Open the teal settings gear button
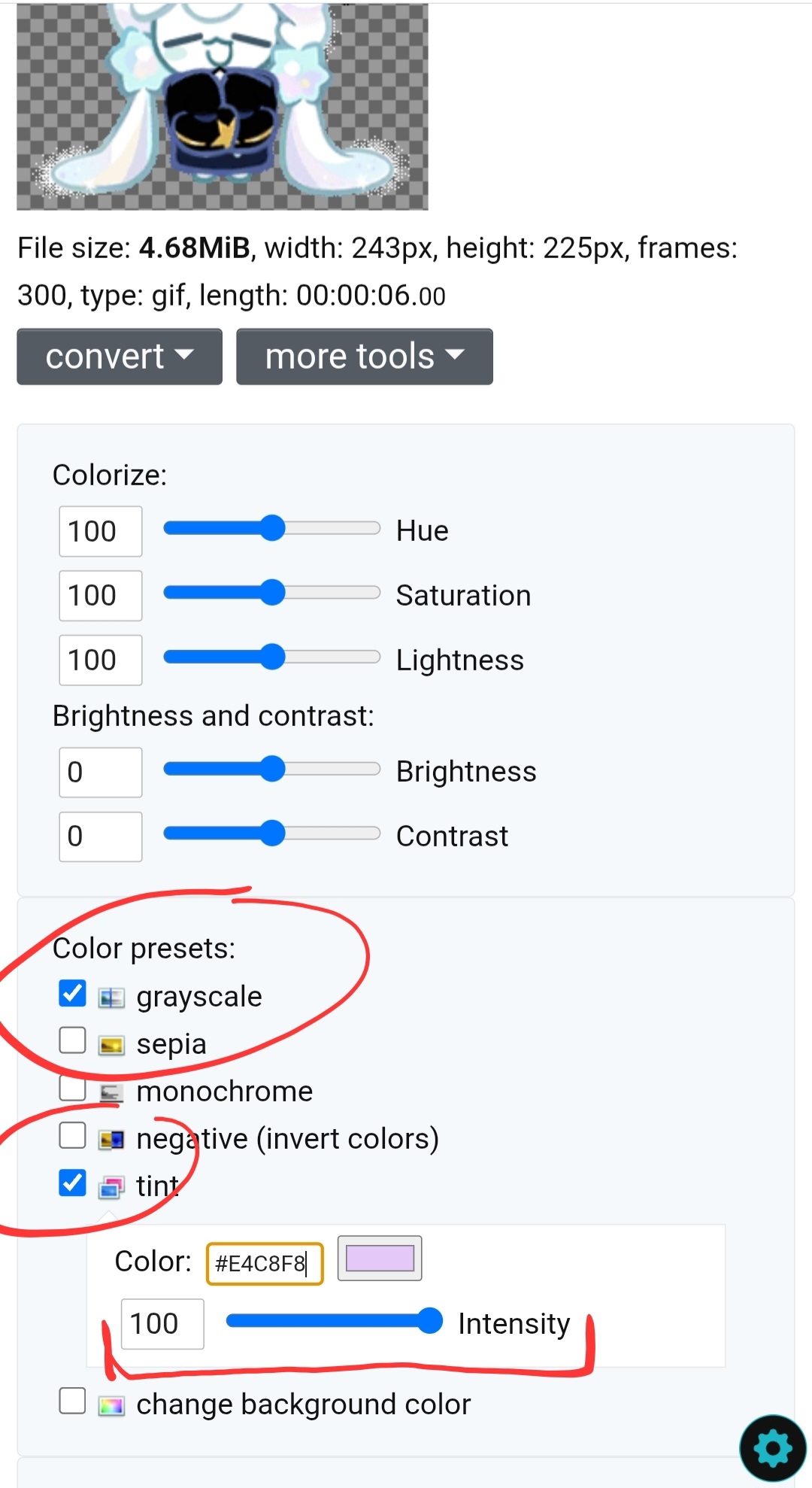812x1488 pixels. tap(773, 1447)
